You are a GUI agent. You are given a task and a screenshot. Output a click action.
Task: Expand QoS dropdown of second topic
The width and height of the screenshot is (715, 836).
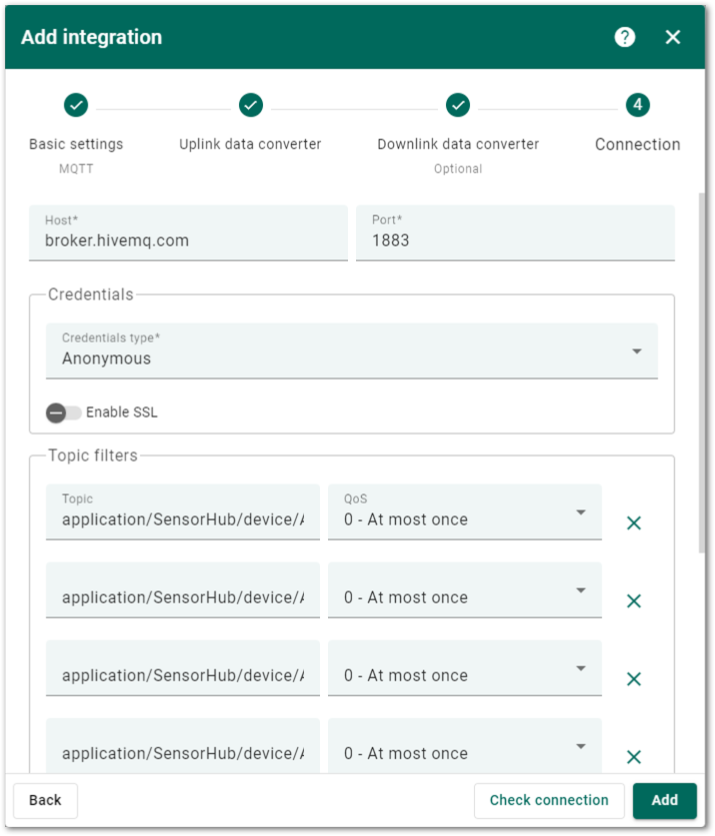tap(464, 590)
